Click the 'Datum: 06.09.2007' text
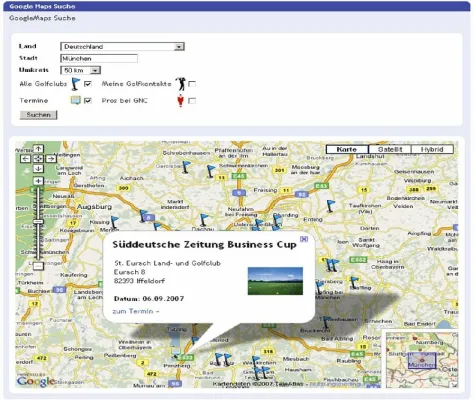Image resolution: width=474 pixels, height=400 pixels. coord(149,299)
